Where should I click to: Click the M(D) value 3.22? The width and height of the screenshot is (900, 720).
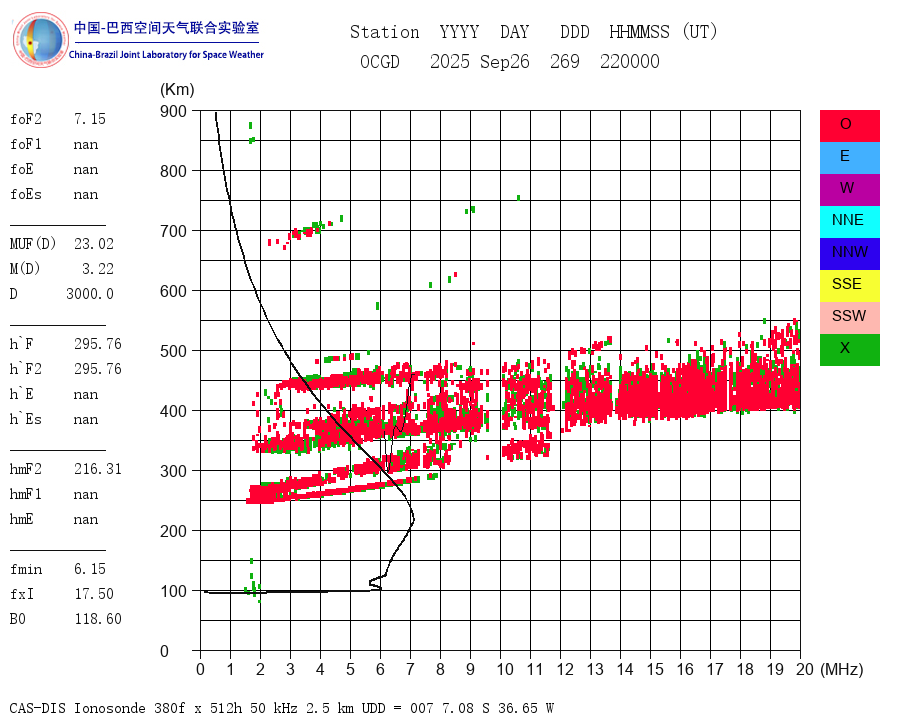click(98, 269)
